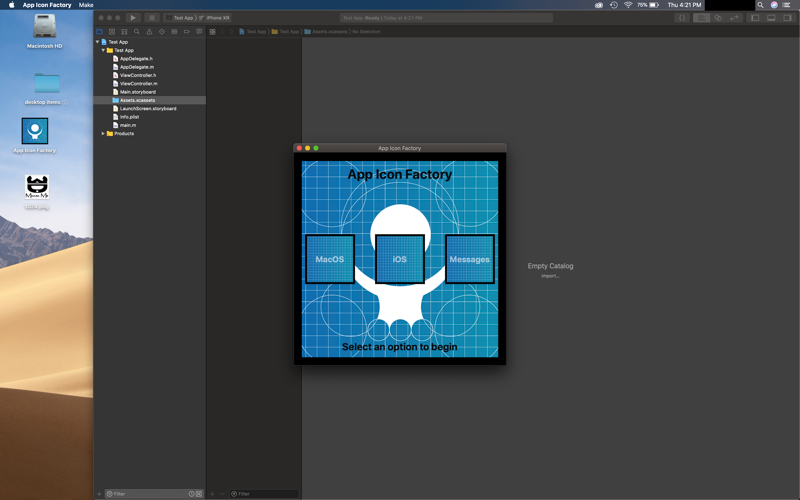
Task: Open the Source Control navigator icon
Action: click(112, 32)
